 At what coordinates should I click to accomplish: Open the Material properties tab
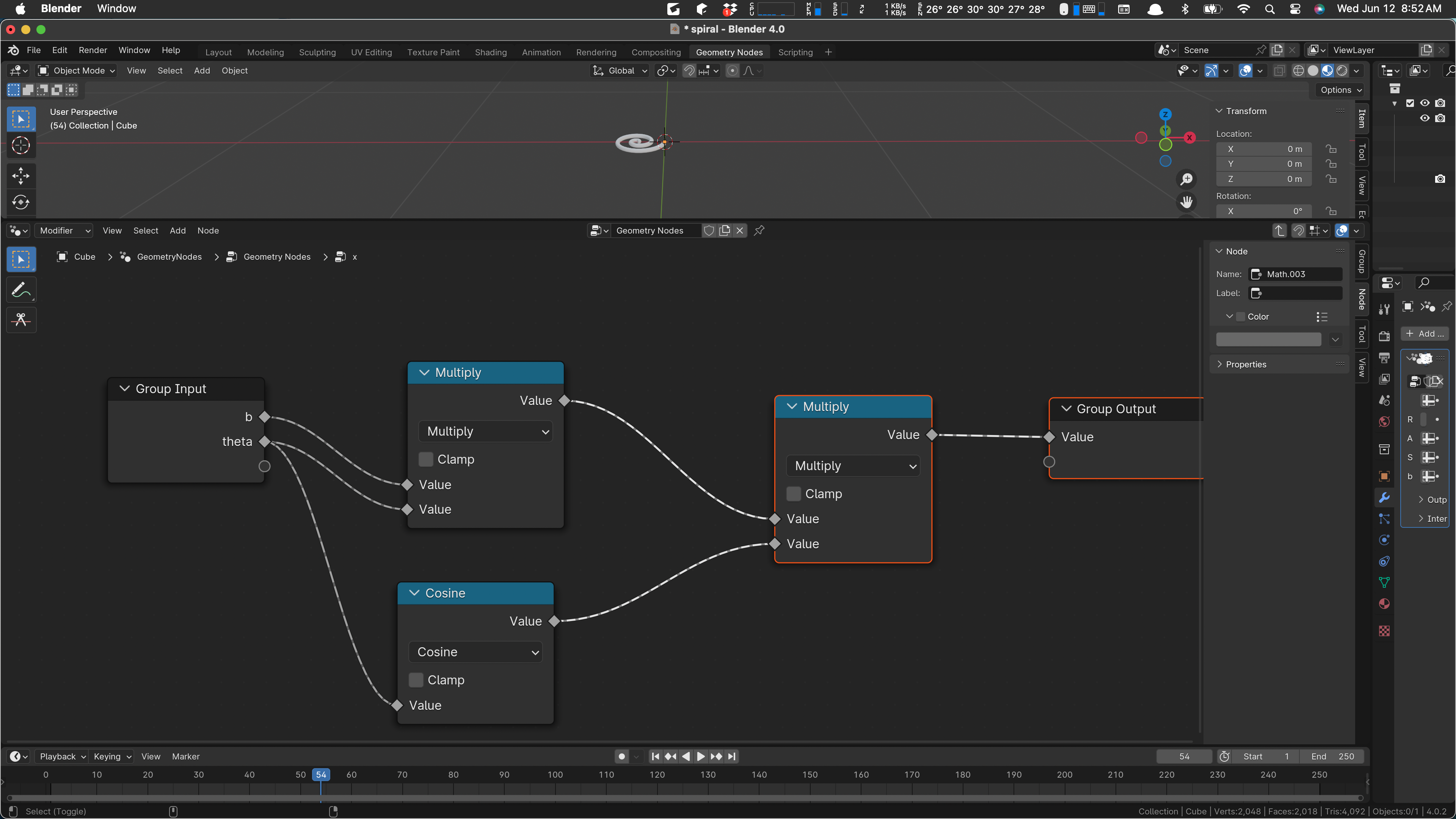pyautogui.click(x=1384, y=604)
